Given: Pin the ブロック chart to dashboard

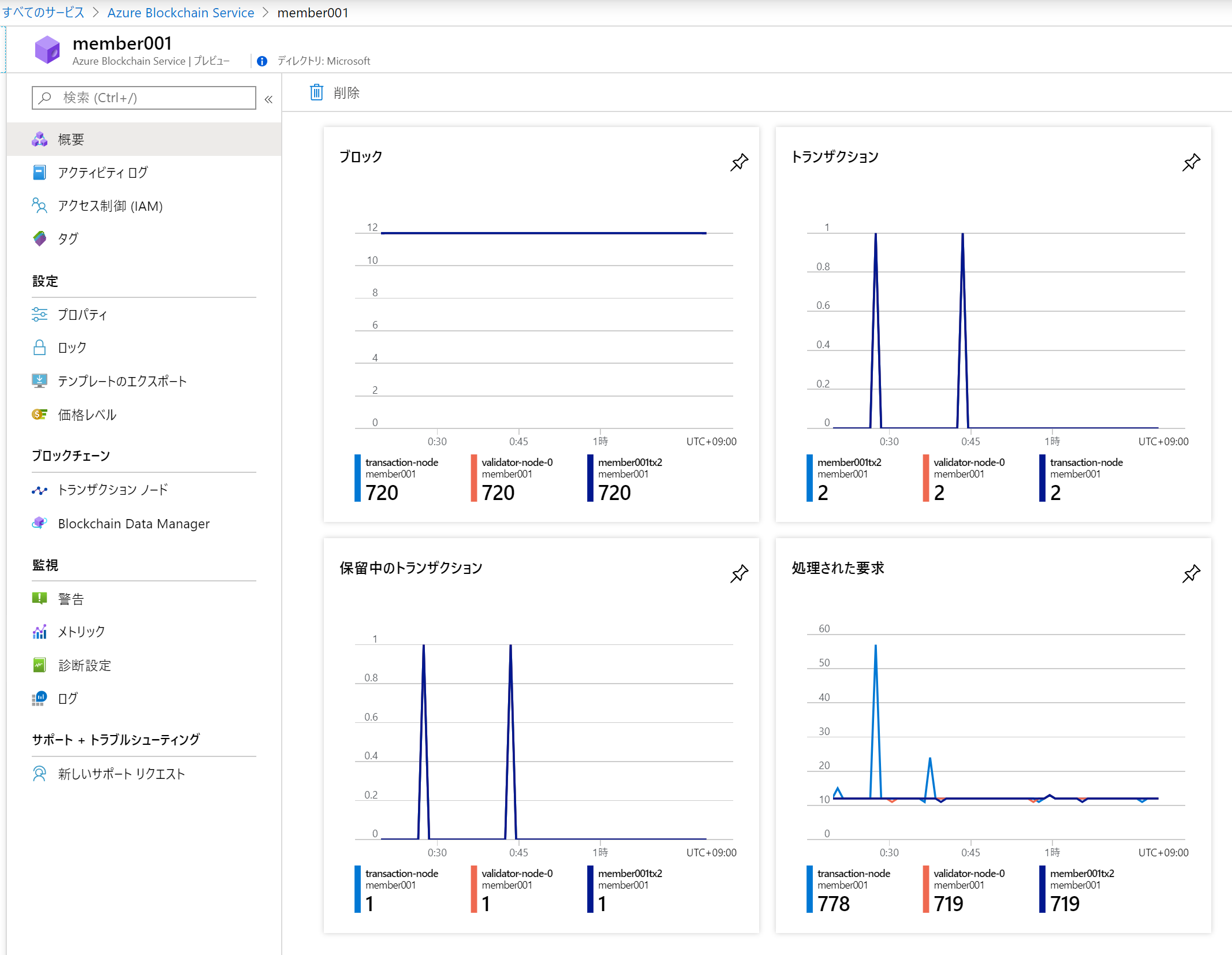Looking at the screenshot, I should tap(739, 162).
